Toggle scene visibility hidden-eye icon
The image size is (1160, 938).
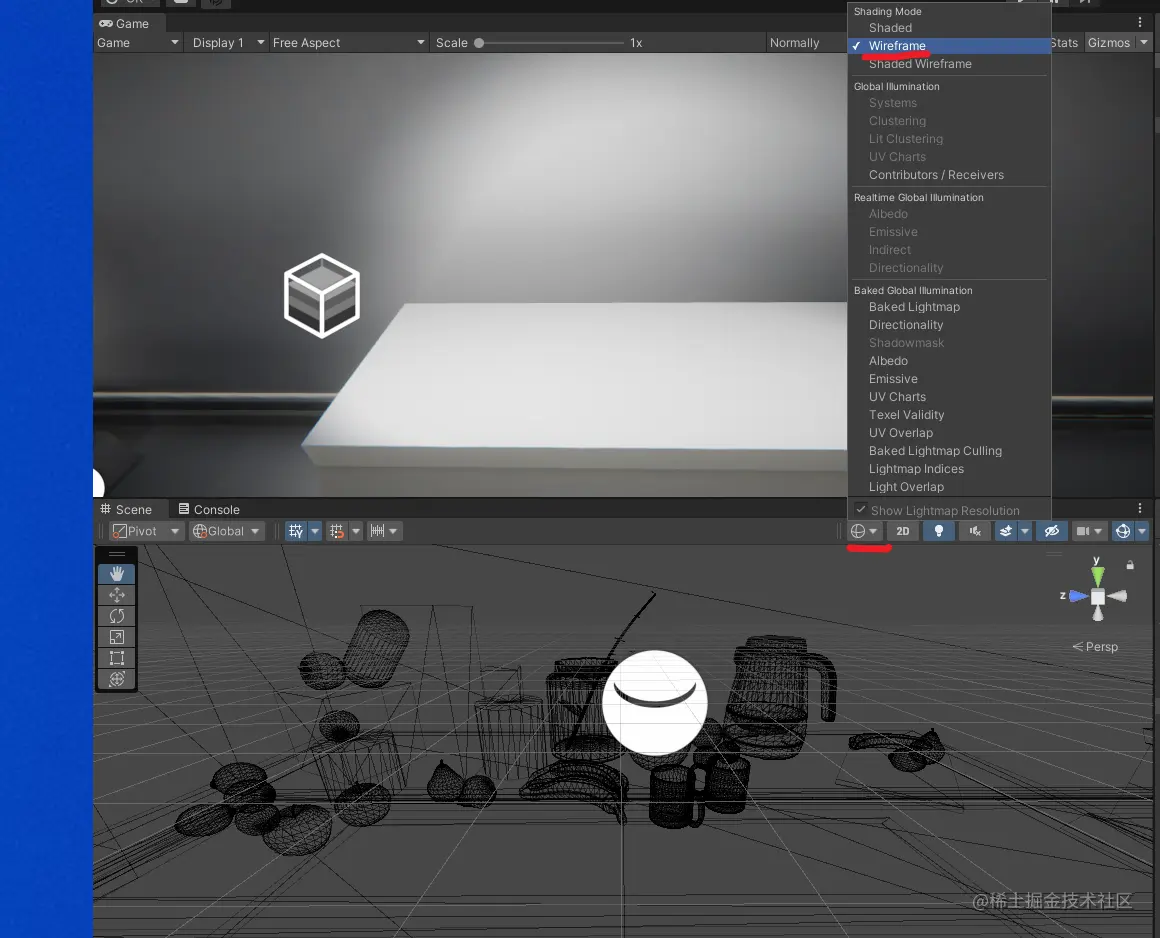(x=1051, y=531)
